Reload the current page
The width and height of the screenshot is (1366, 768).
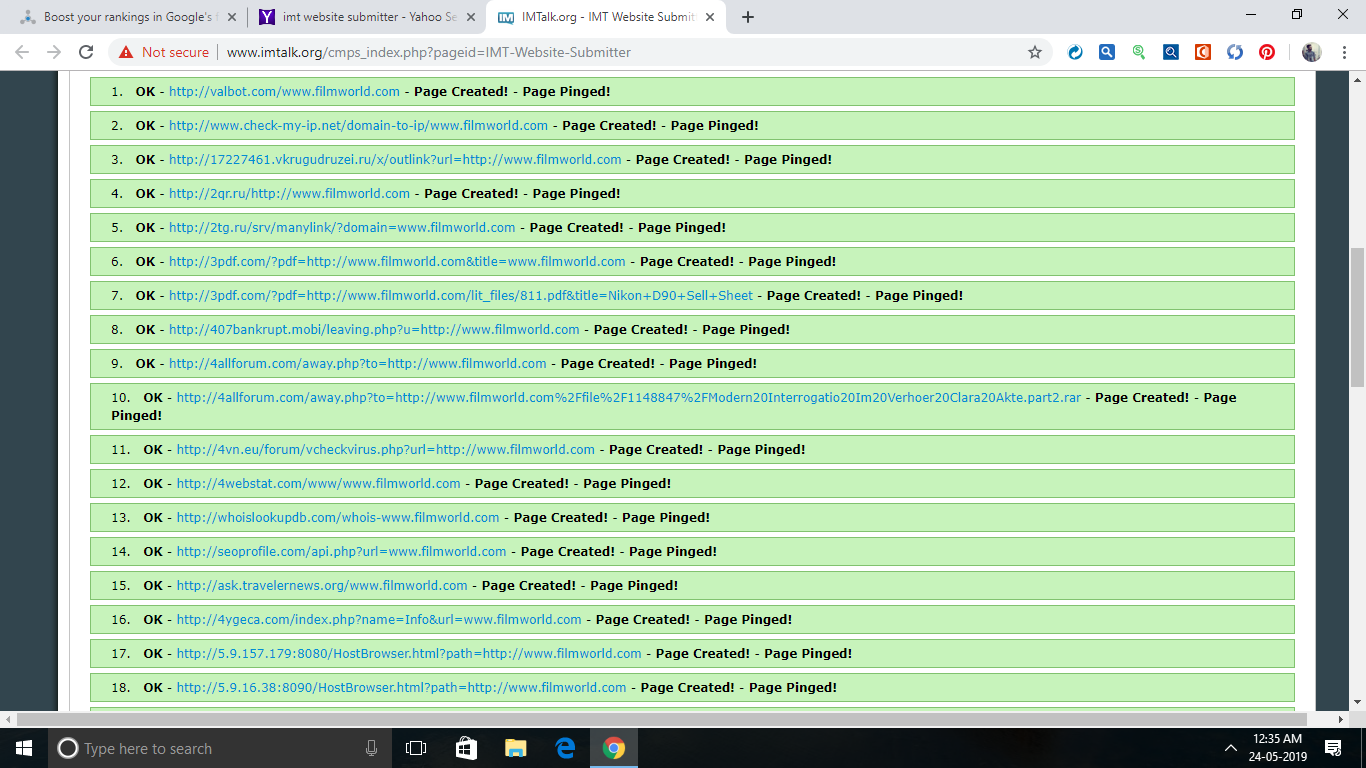(86, 52)
